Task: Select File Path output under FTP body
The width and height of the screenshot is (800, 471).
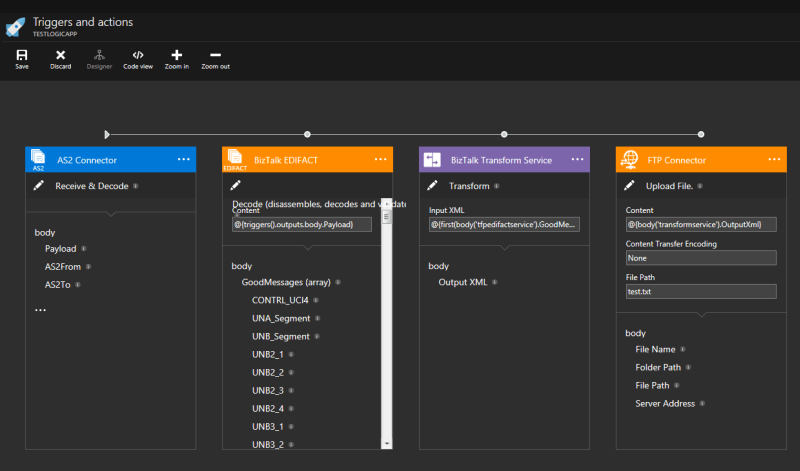Action: point(652,385)
